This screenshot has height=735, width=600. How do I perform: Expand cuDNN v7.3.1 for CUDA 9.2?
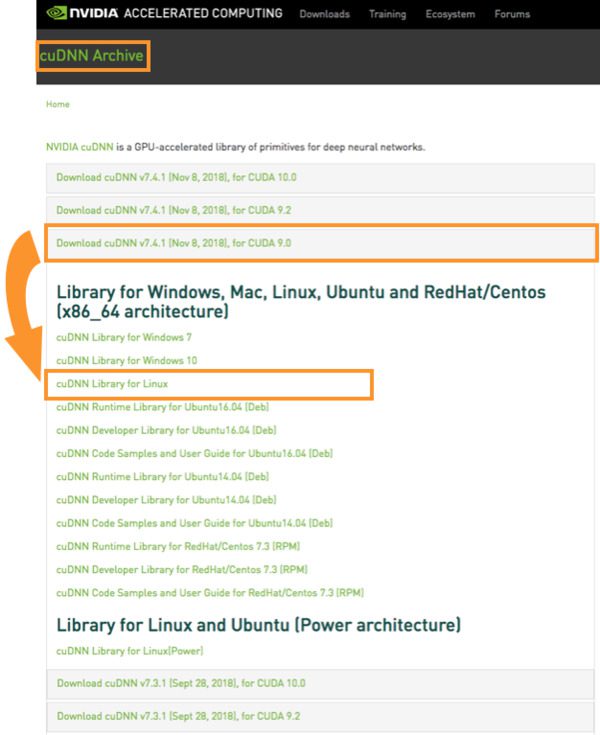click(320, 716)
